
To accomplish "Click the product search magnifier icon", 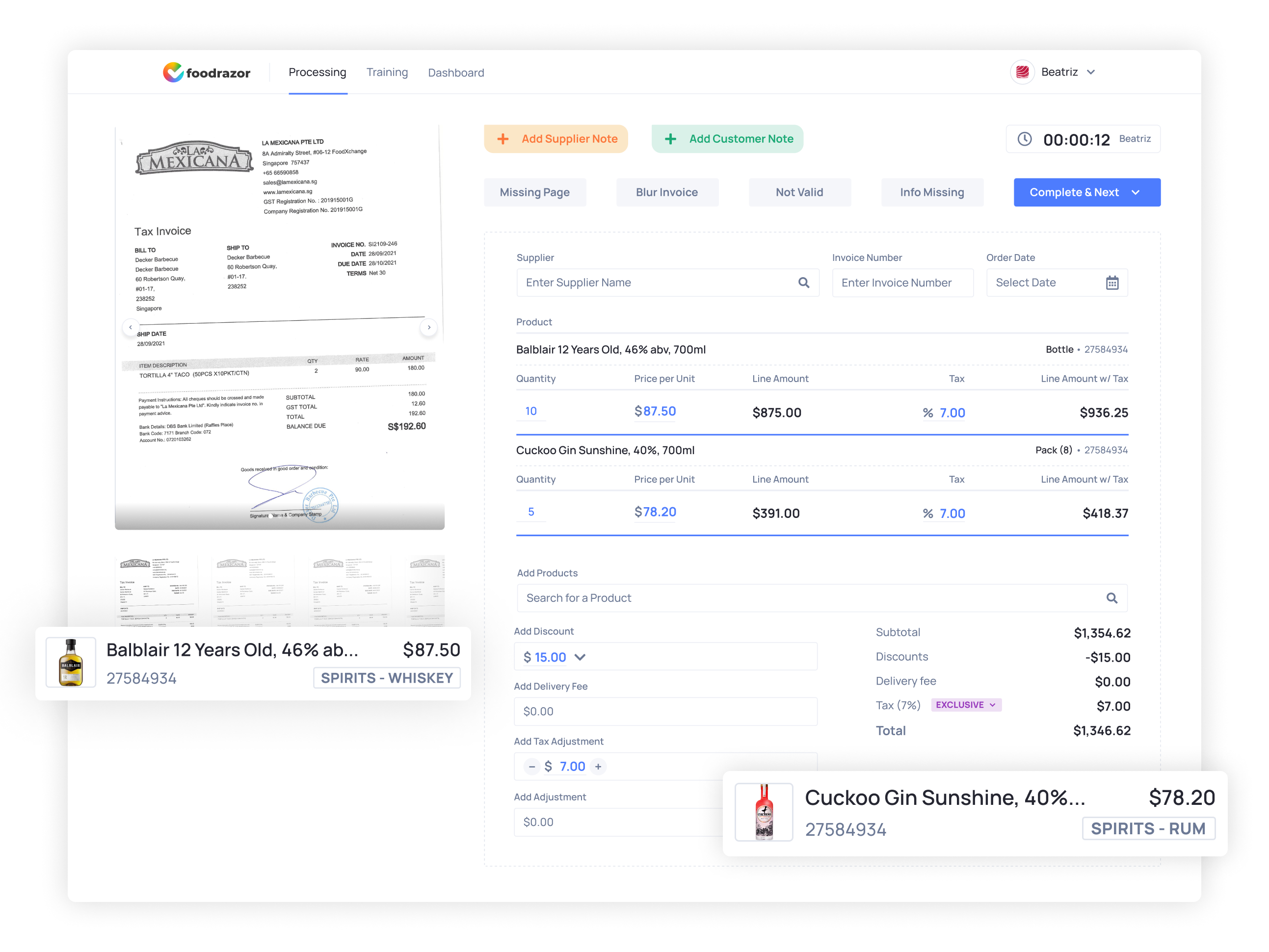I will [1112, 598].
